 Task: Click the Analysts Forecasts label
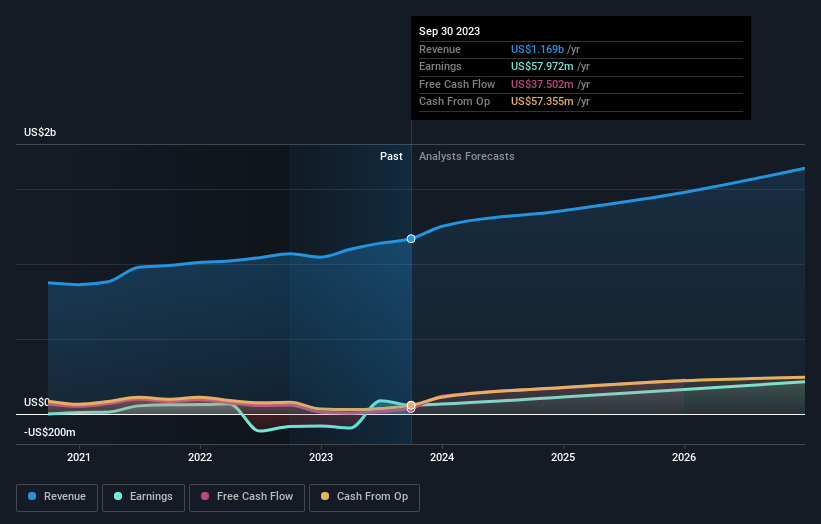click(x=467, y=157)
